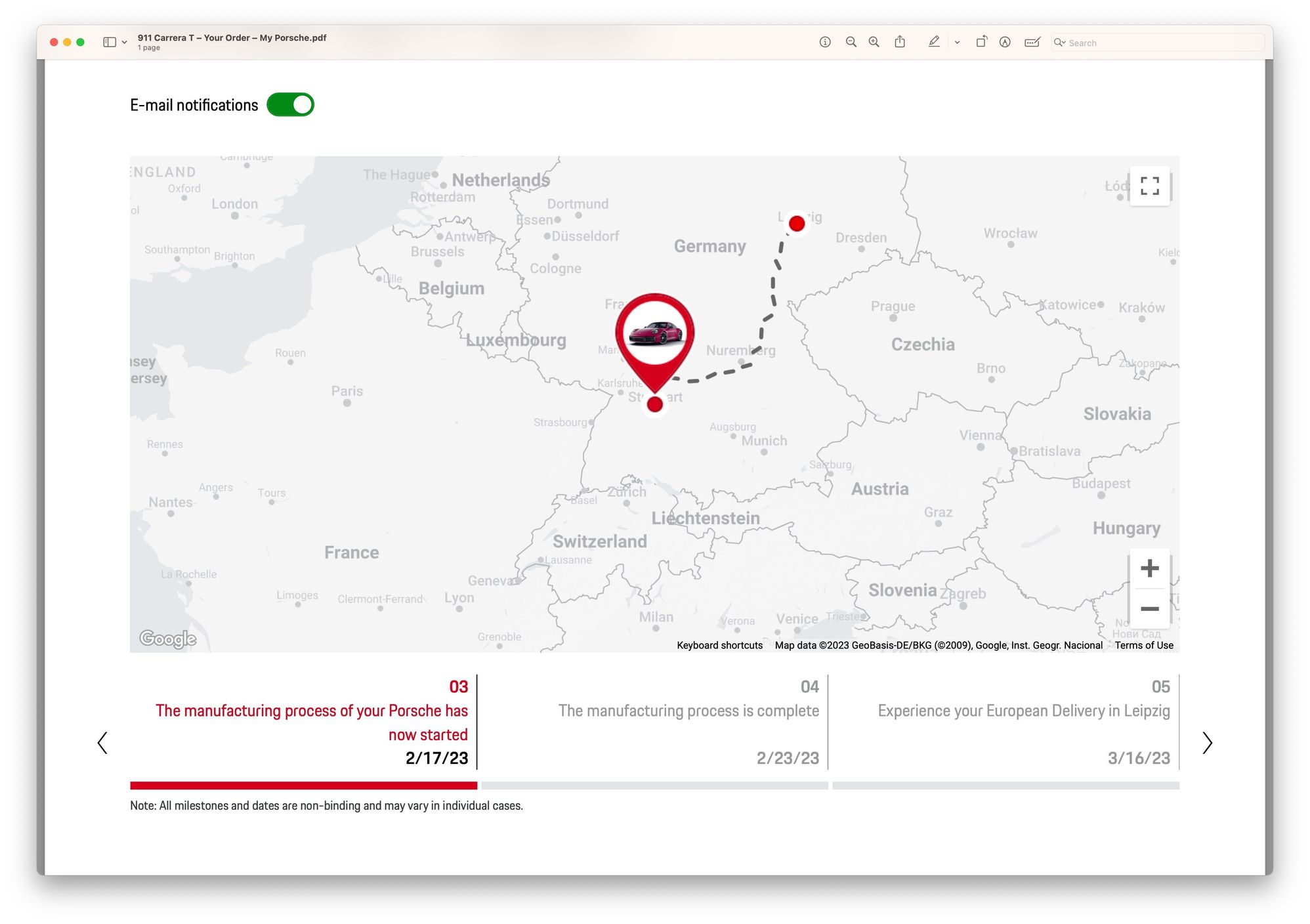Image resolution: width=1310 pixels, height=924 pixels.
Task: Go to next milestone with right chevron
Action: [x=1207, y=743]
